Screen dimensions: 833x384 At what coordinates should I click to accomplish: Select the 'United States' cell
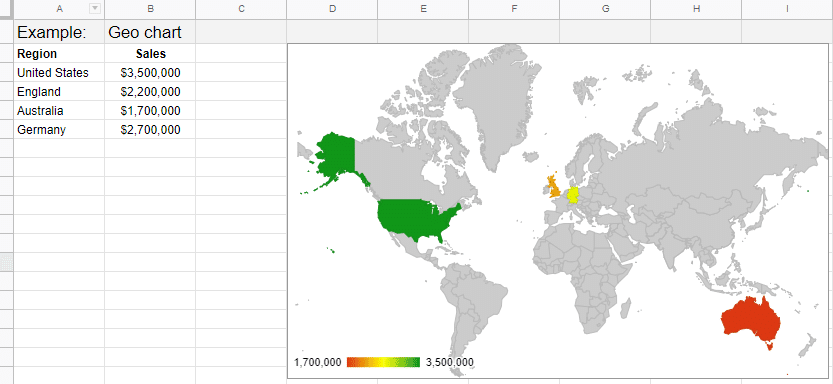(x=59, y=72)
